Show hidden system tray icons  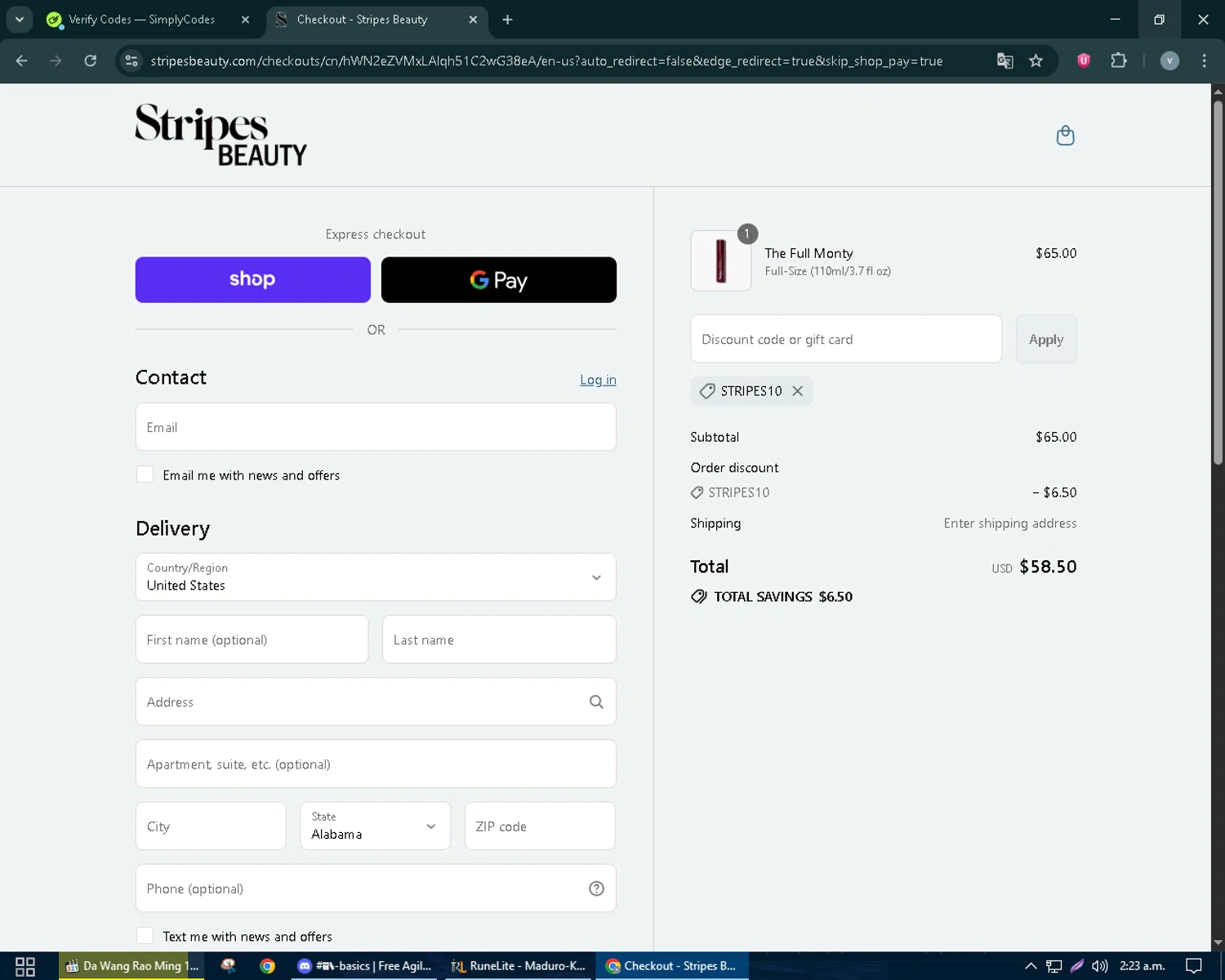tap(1031, 966)
